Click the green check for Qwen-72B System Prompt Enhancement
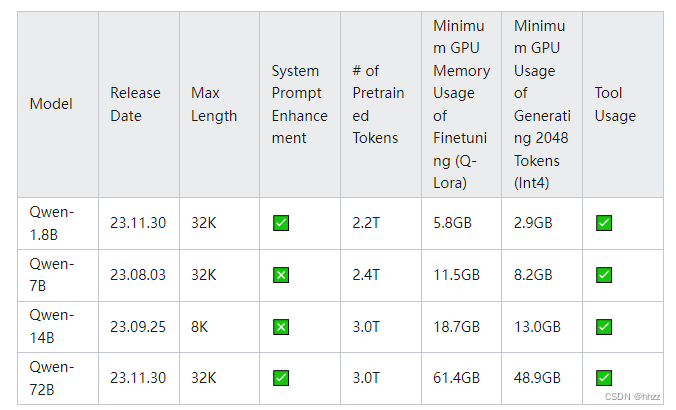676x410 pixels. point(281,378)
